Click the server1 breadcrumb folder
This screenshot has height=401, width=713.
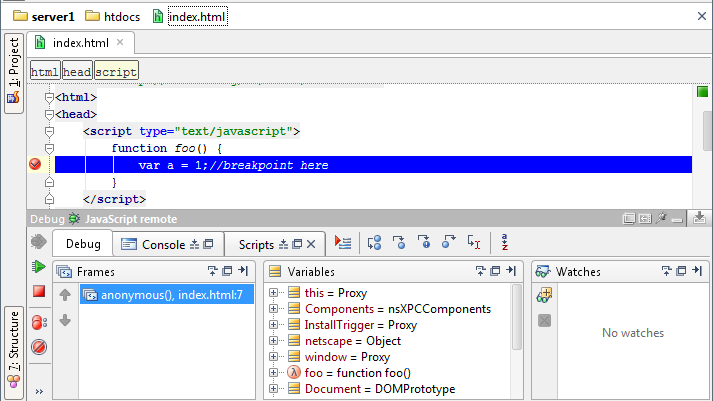(x=44, y=17)
